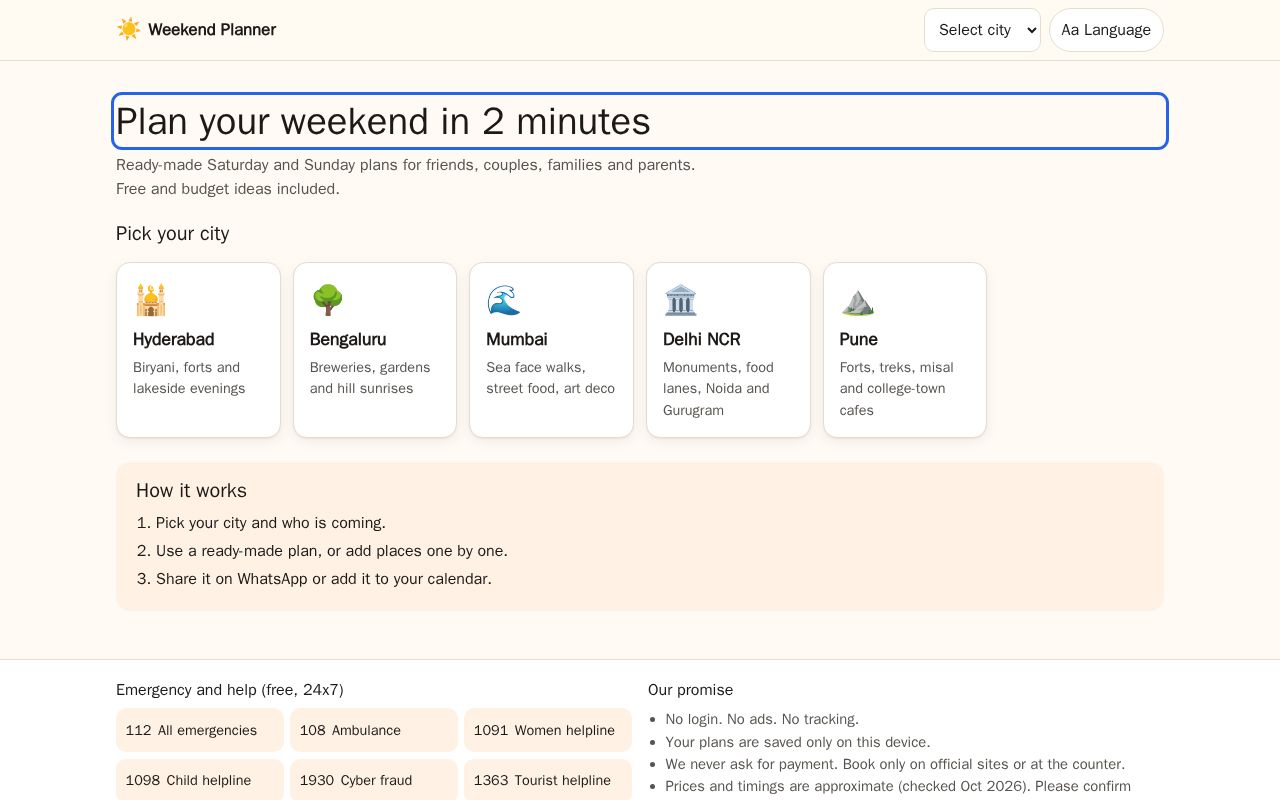Choose the Delhi NCR card title
1280x800 pixels.
pyautogui.click(x=702, y=340)
